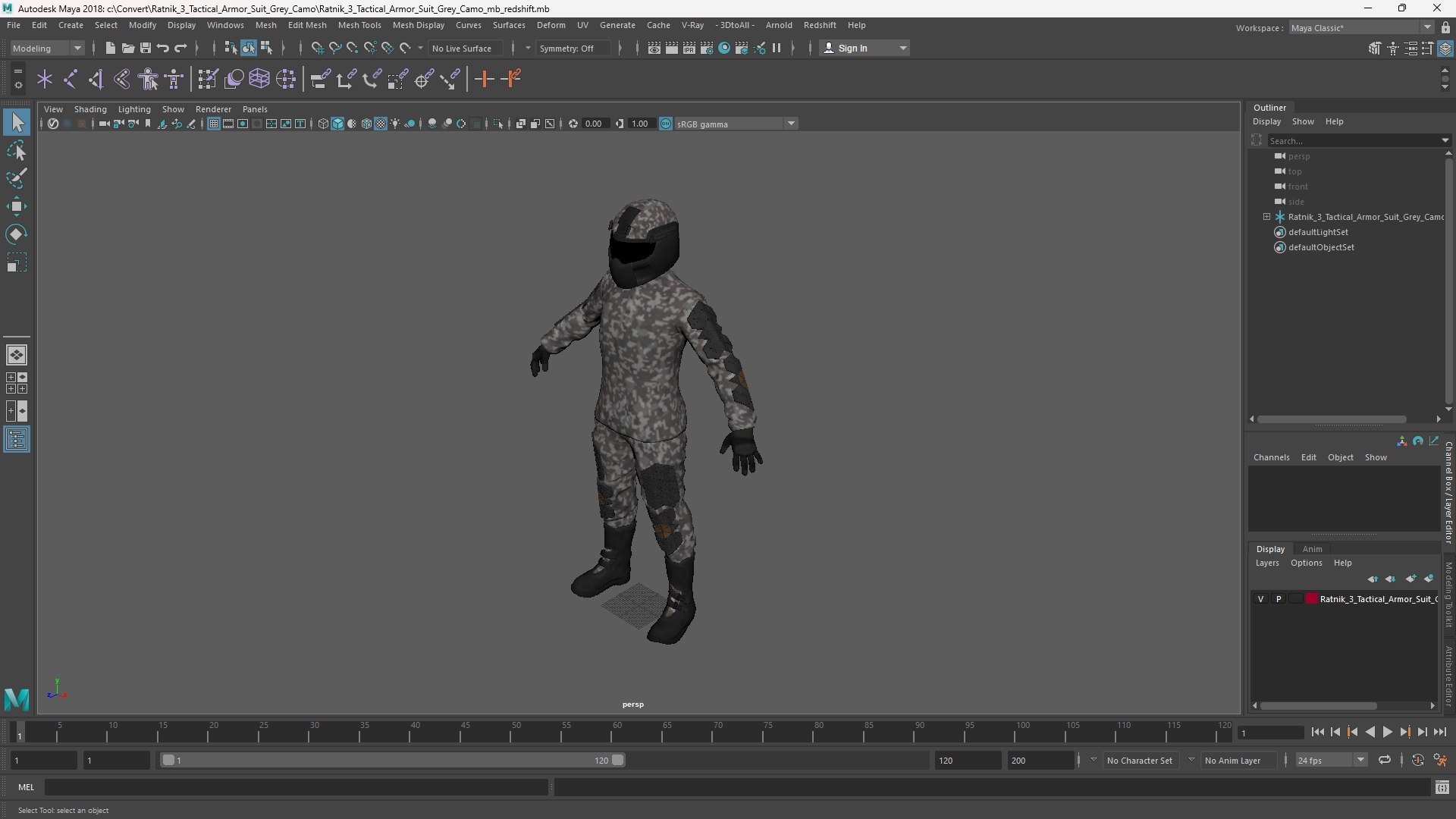This screenshot has height=819, width=1456.
Task: Click the Open Scene folder icon
Action: pyautogui.click(x=127, y=48)
